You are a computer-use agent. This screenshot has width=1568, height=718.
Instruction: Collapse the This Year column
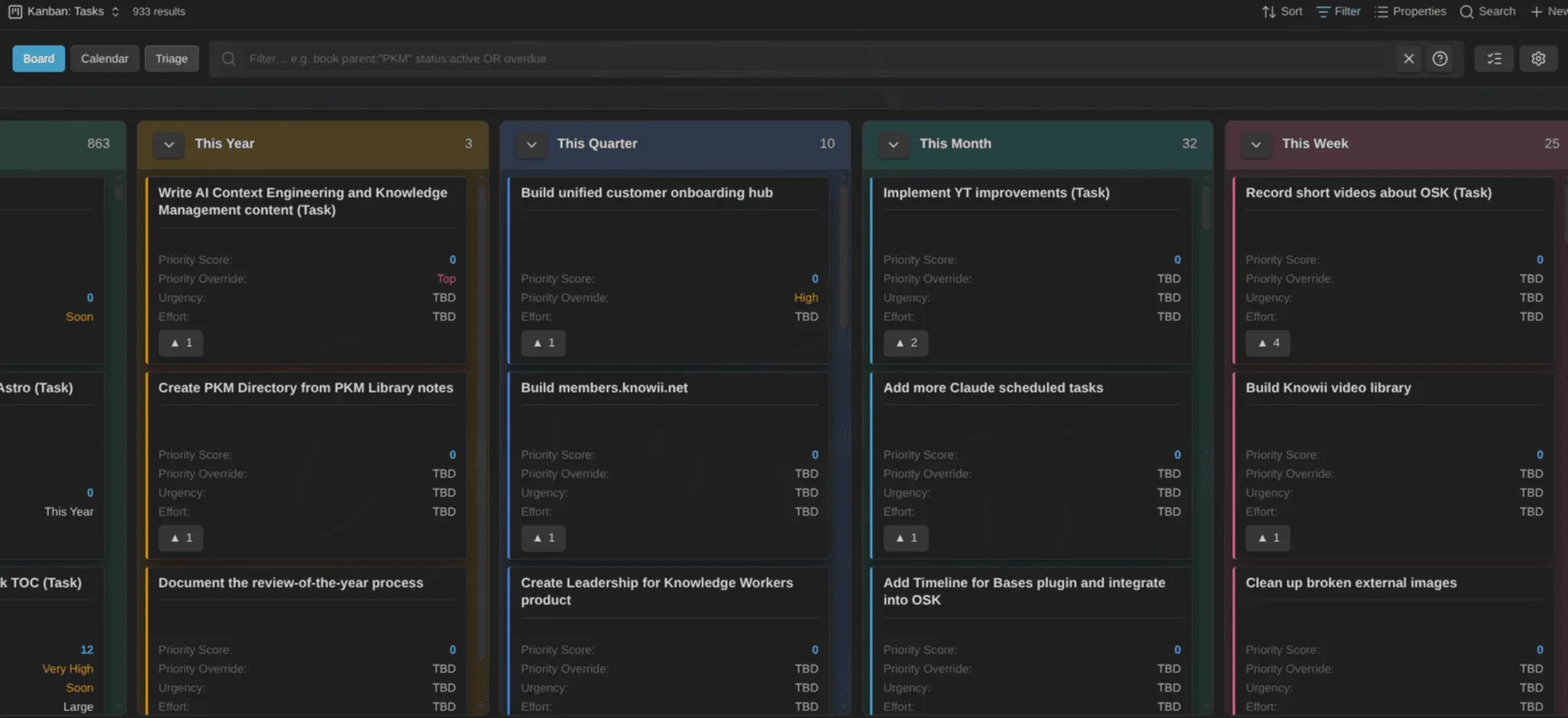(169, 144)
